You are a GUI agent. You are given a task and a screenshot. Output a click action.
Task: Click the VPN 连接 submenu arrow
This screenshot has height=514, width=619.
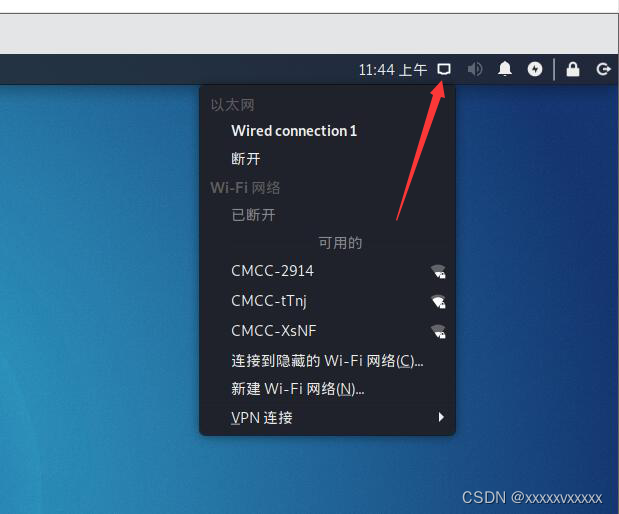click(x=441, y=417)
